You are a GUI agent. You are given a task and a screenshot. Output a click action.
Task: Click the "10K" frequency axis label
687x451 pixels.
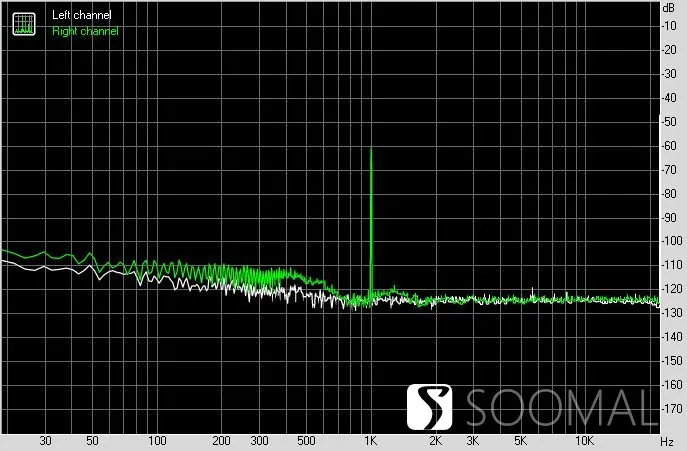(584, 441)
